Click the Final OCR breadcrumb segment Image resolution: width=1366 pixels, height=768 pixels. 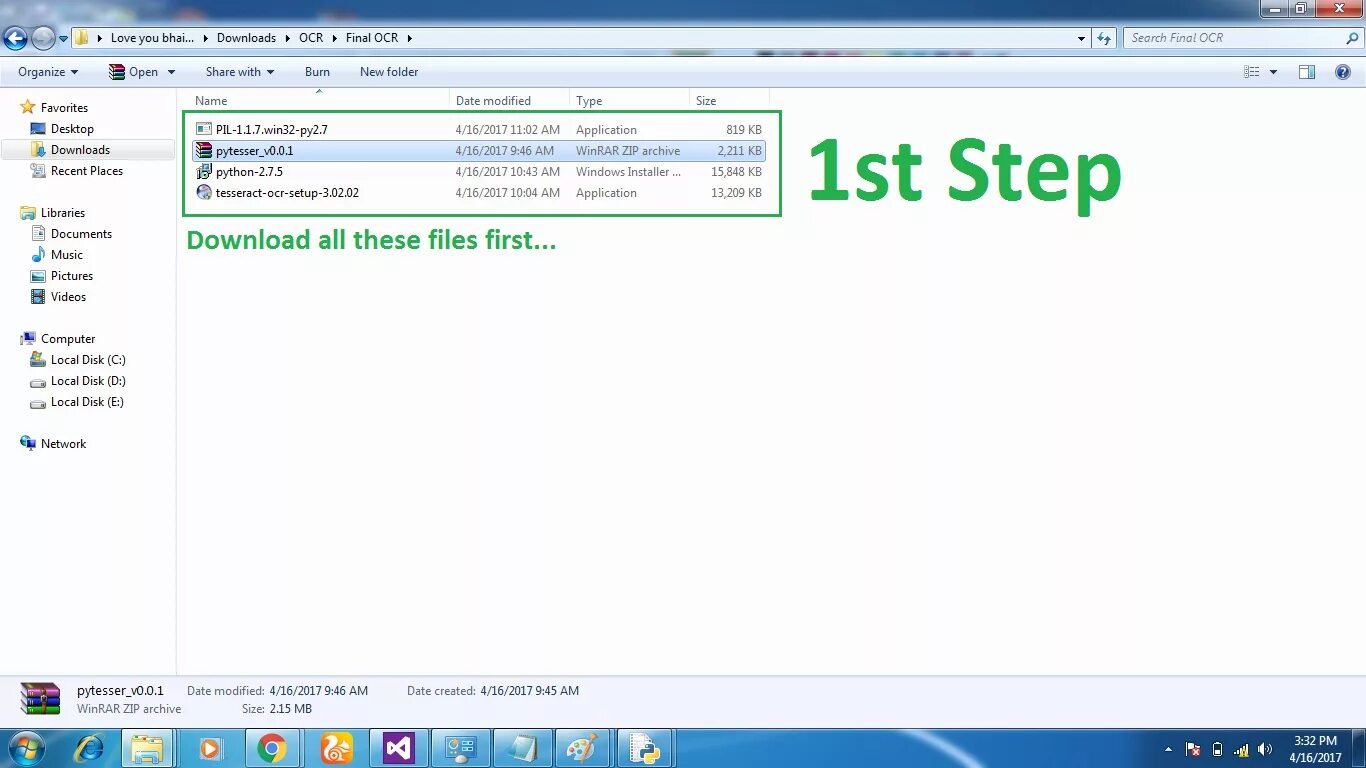pyautogui.click(x=372, y=38)
